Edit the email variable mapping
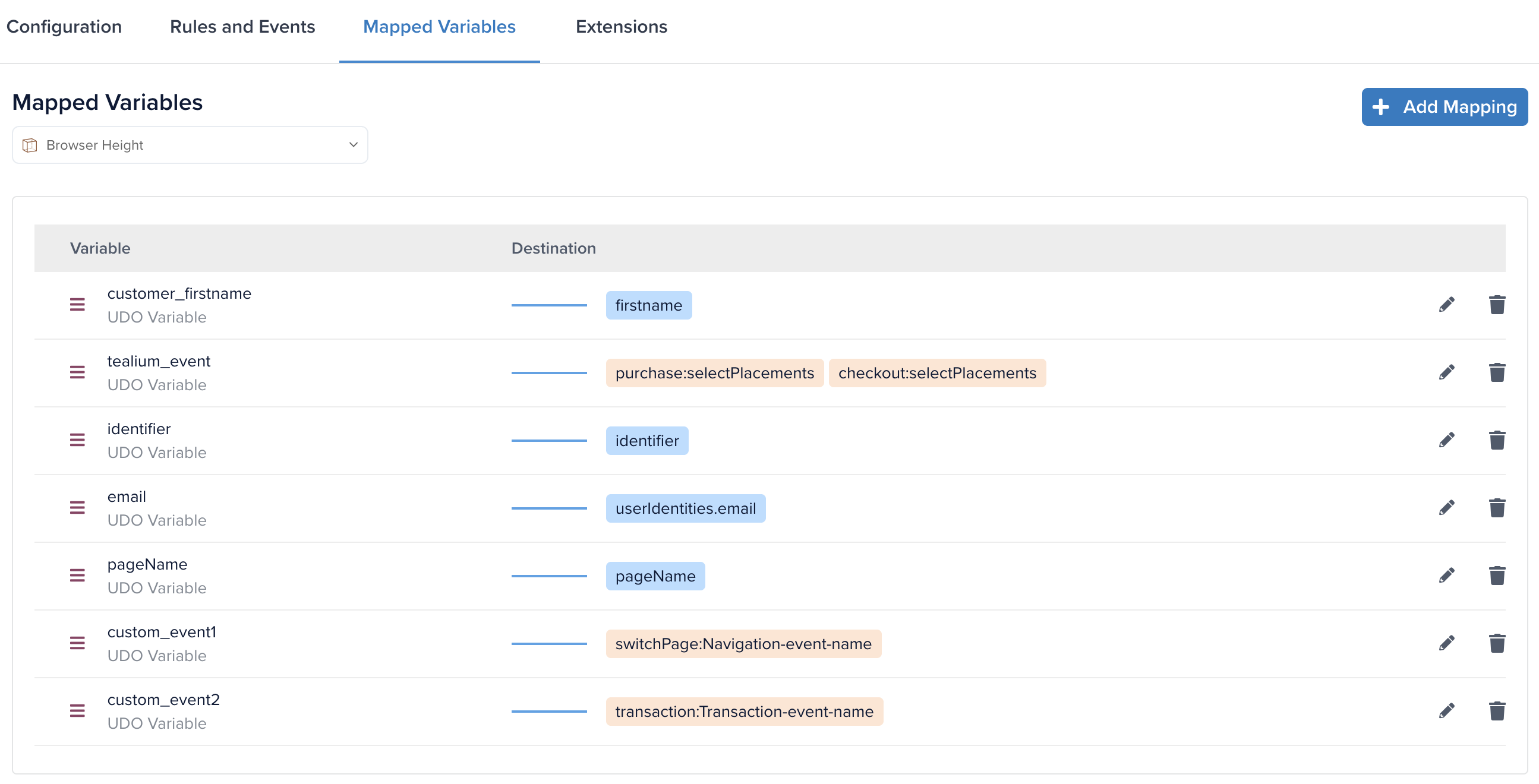The height and width of the screenshot is (784, 1539). pos(1446,508)
